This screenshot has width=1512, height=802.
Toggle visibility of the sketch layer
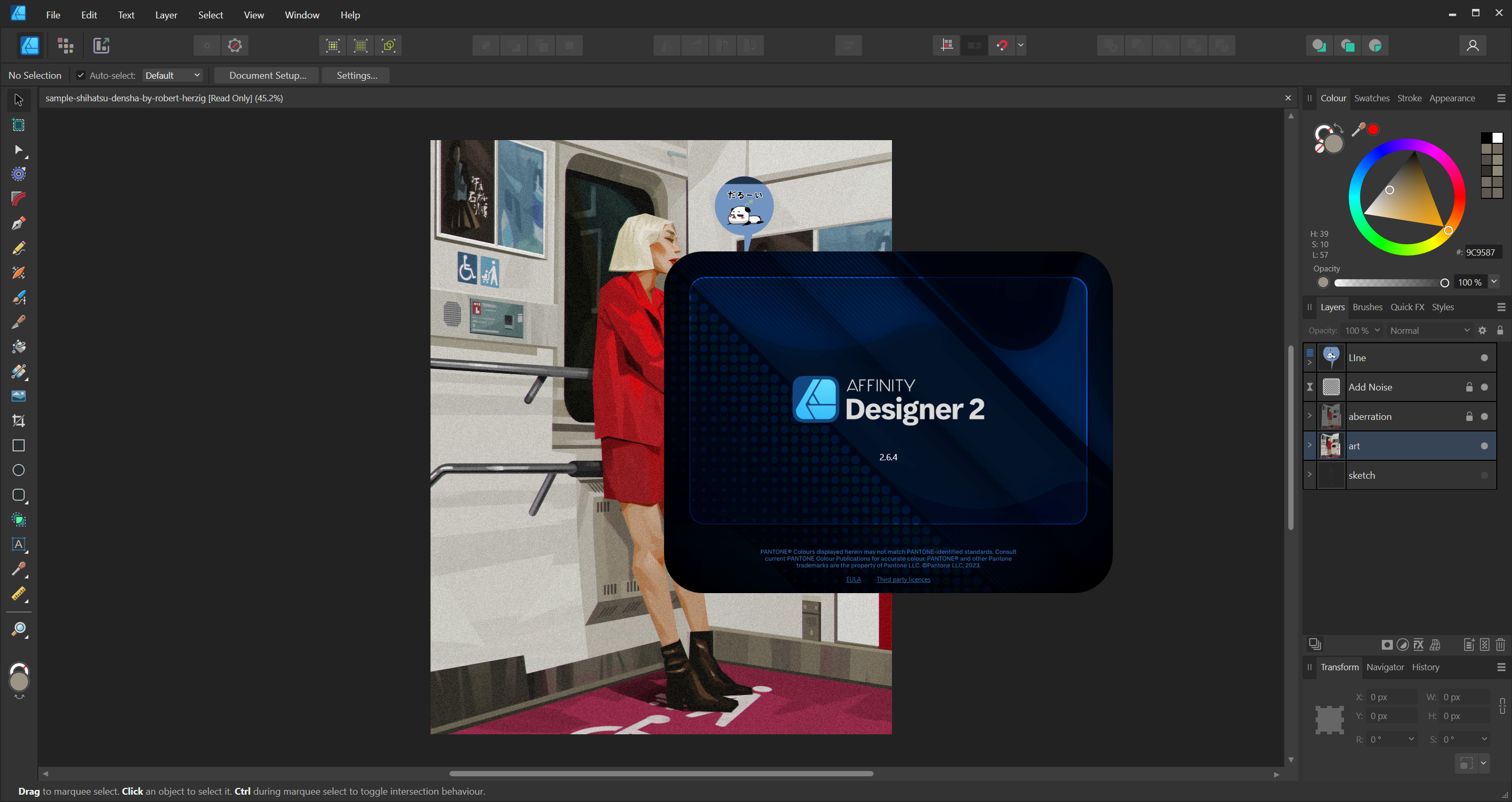(x=1484, y=475)
